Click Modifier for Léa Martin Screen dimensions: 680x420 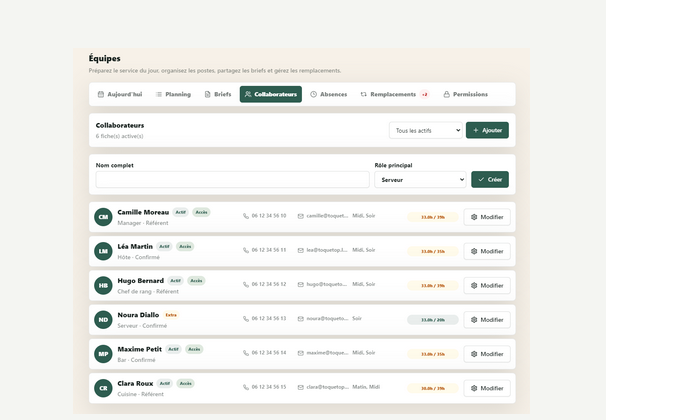pyautogui.click(x=487, y=251)
